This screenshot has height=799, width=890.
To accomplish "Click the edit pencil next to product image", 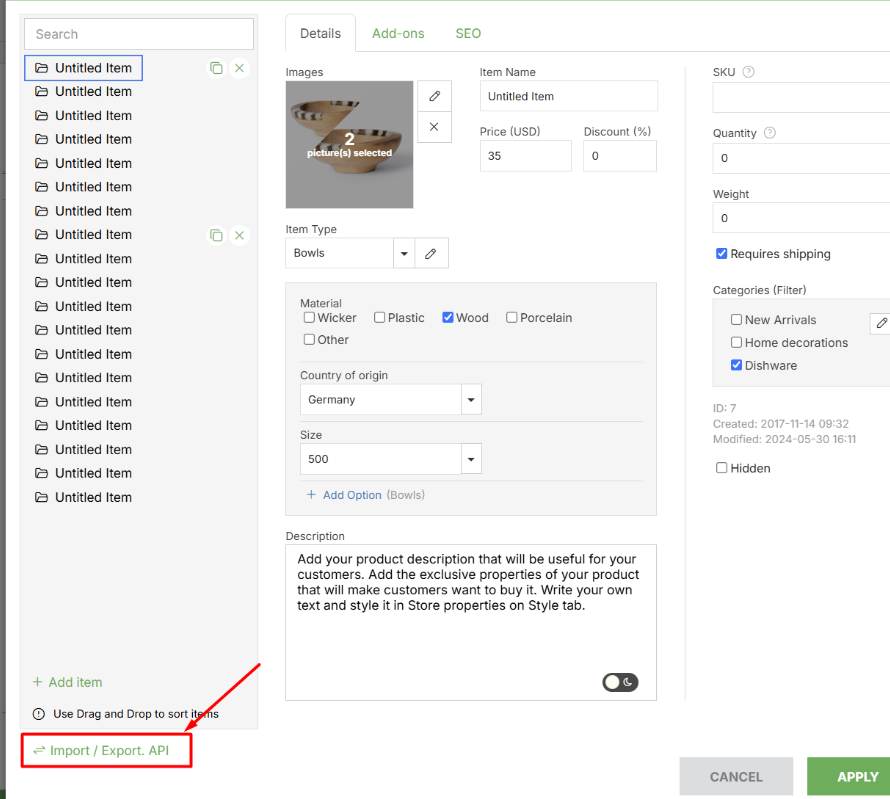I will click(x=434, y=96).
